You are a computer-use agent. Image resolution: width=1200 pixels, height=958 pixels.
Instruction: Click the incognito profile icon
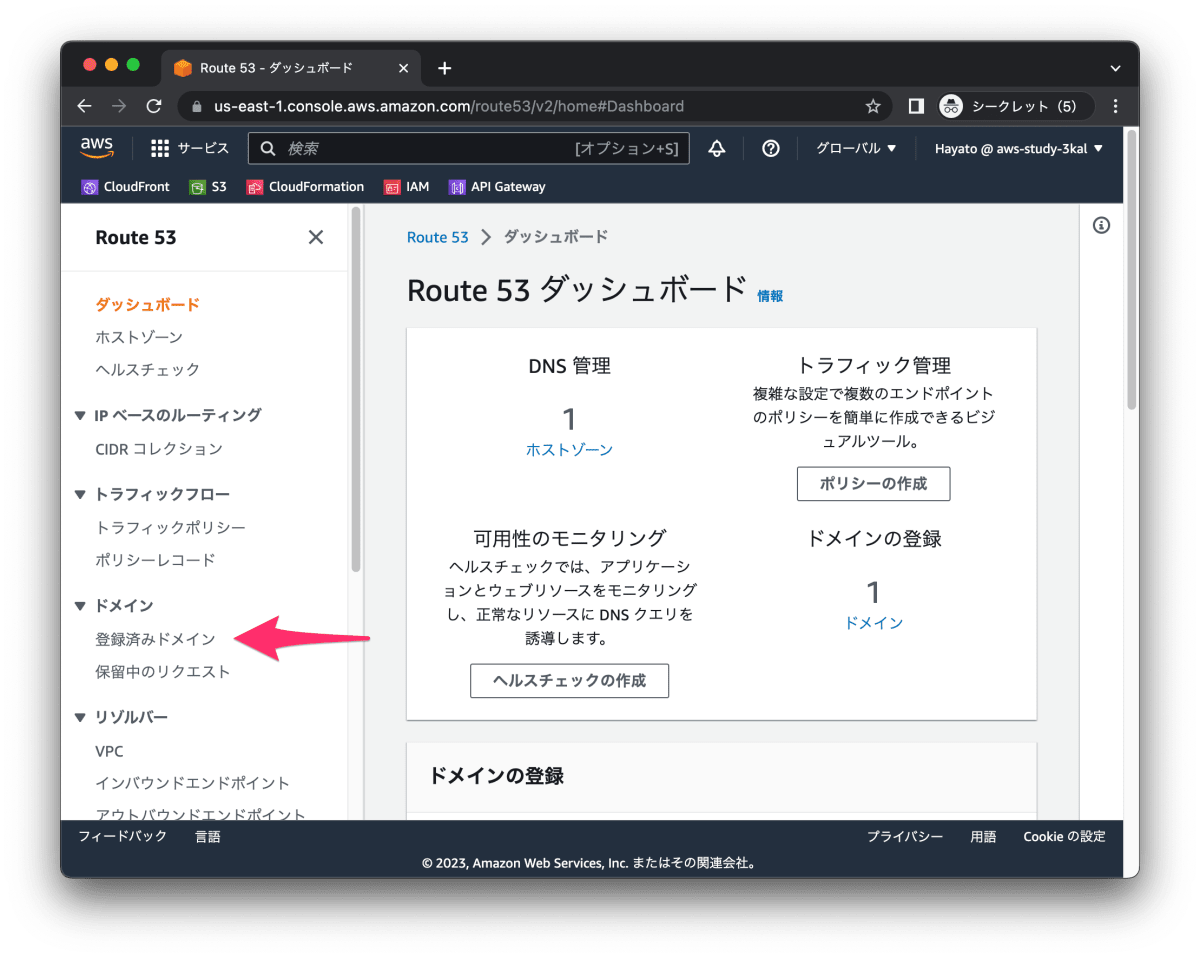pos(951,106)
